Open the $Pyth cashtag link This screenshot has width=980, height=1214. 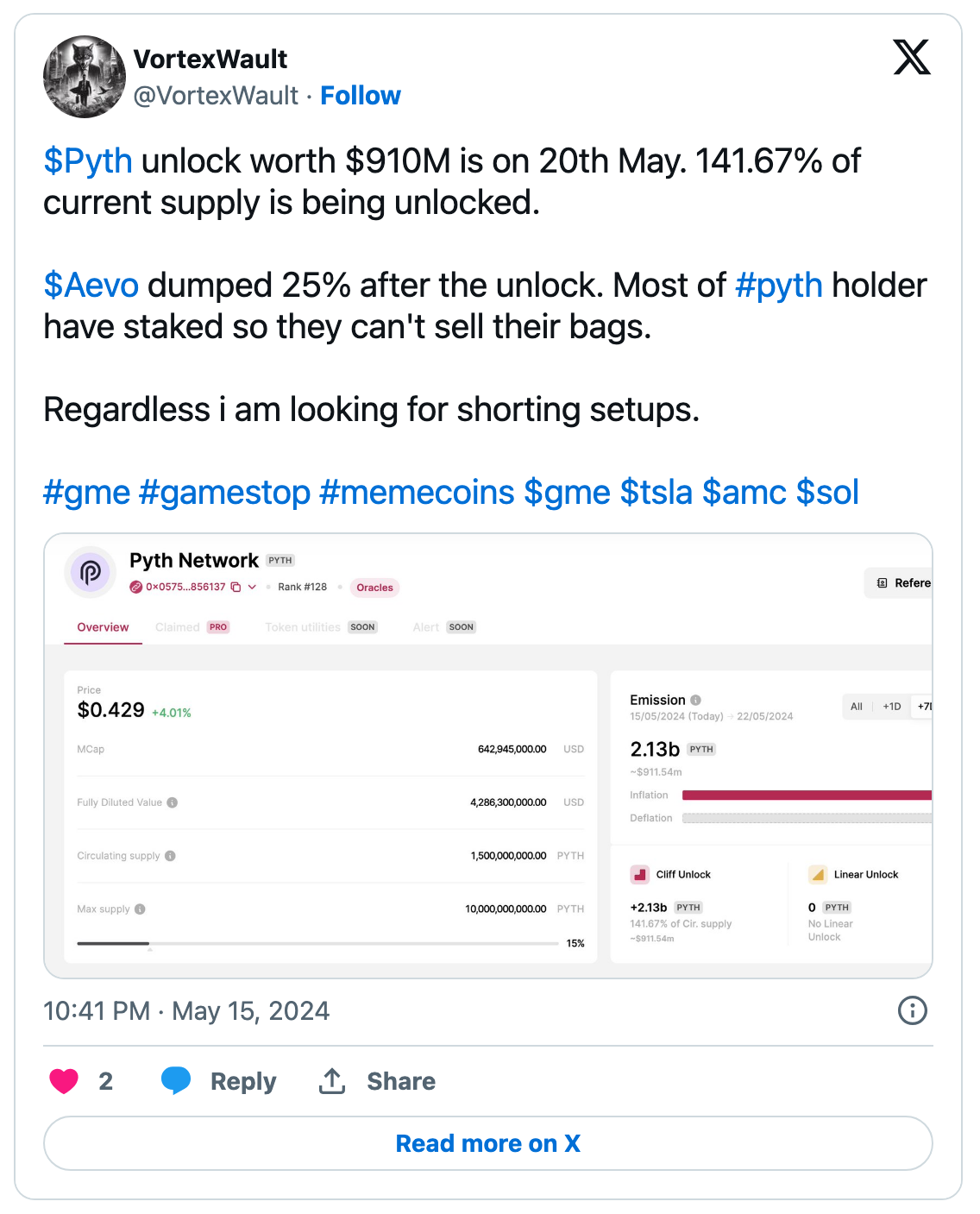[88, 161]
